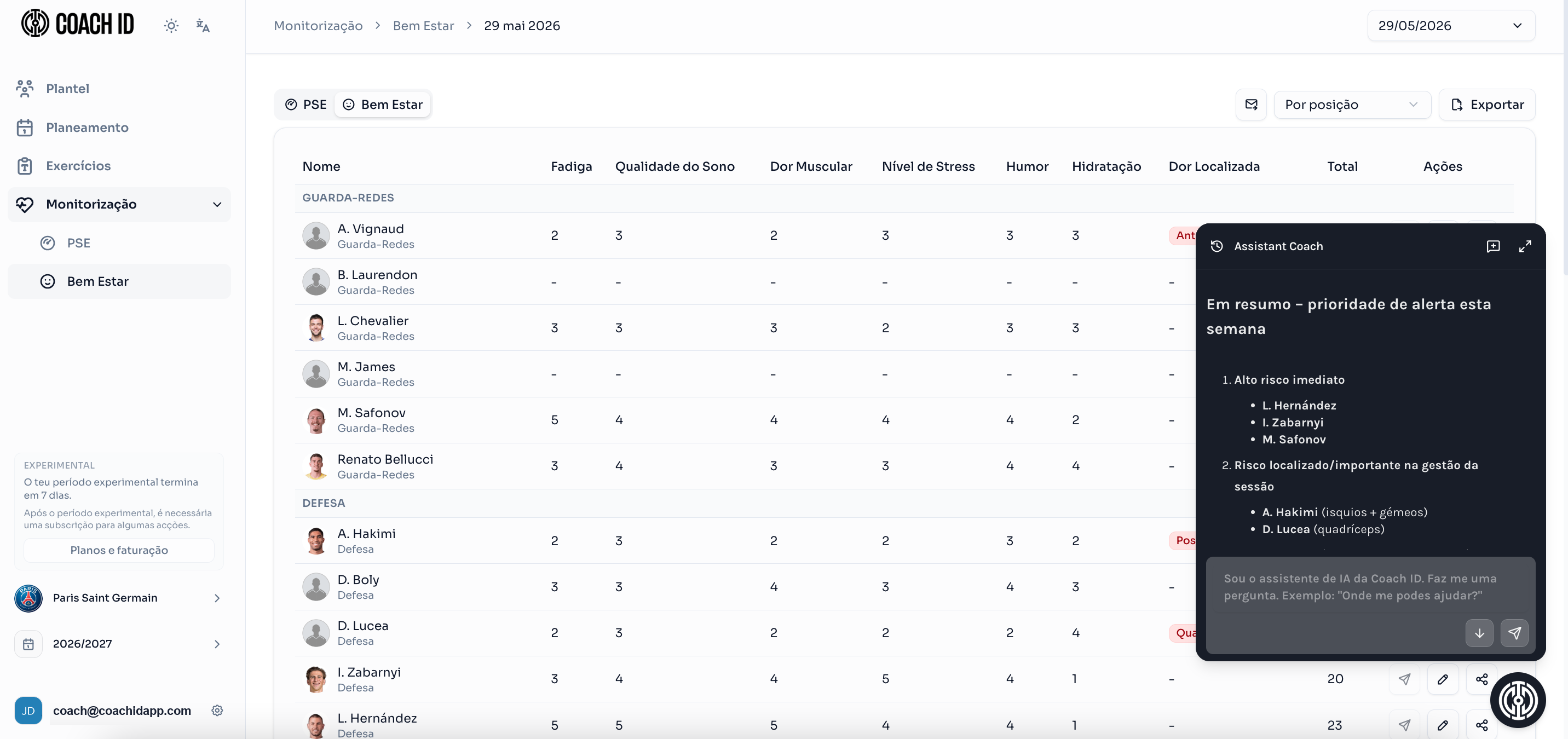Switch to the PSE tab
This screenshot has height=739, width=1568.
pos(306,105)
